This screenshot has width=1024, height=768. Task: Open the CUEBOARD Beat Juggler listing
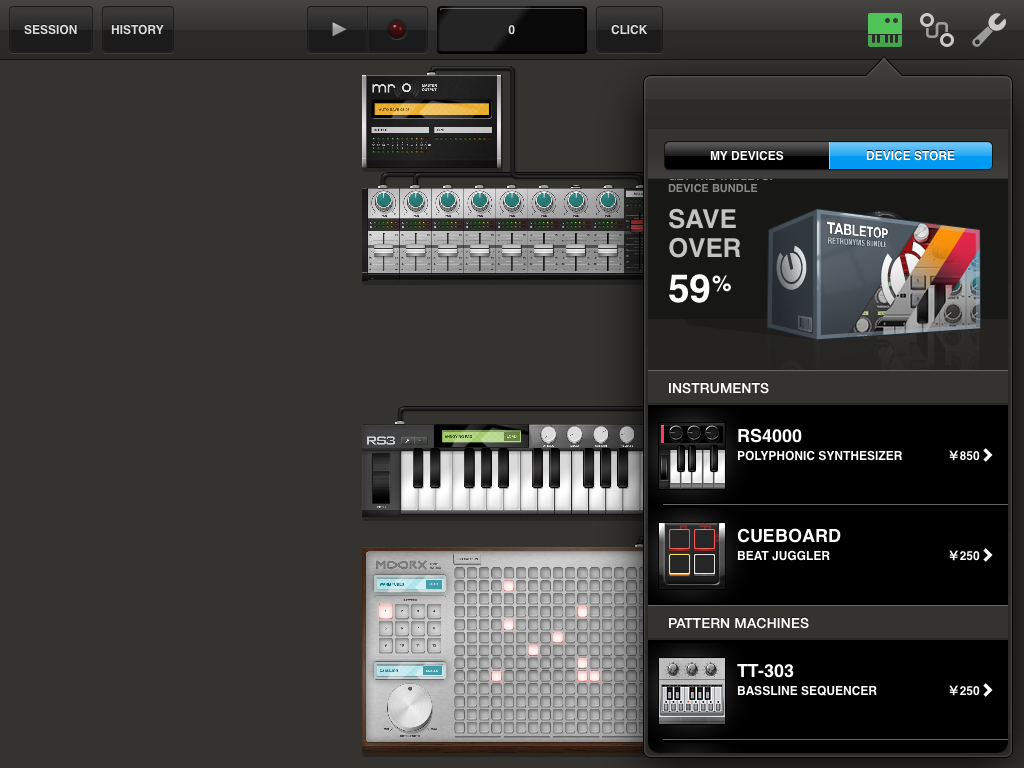click(x=828, y=555)
